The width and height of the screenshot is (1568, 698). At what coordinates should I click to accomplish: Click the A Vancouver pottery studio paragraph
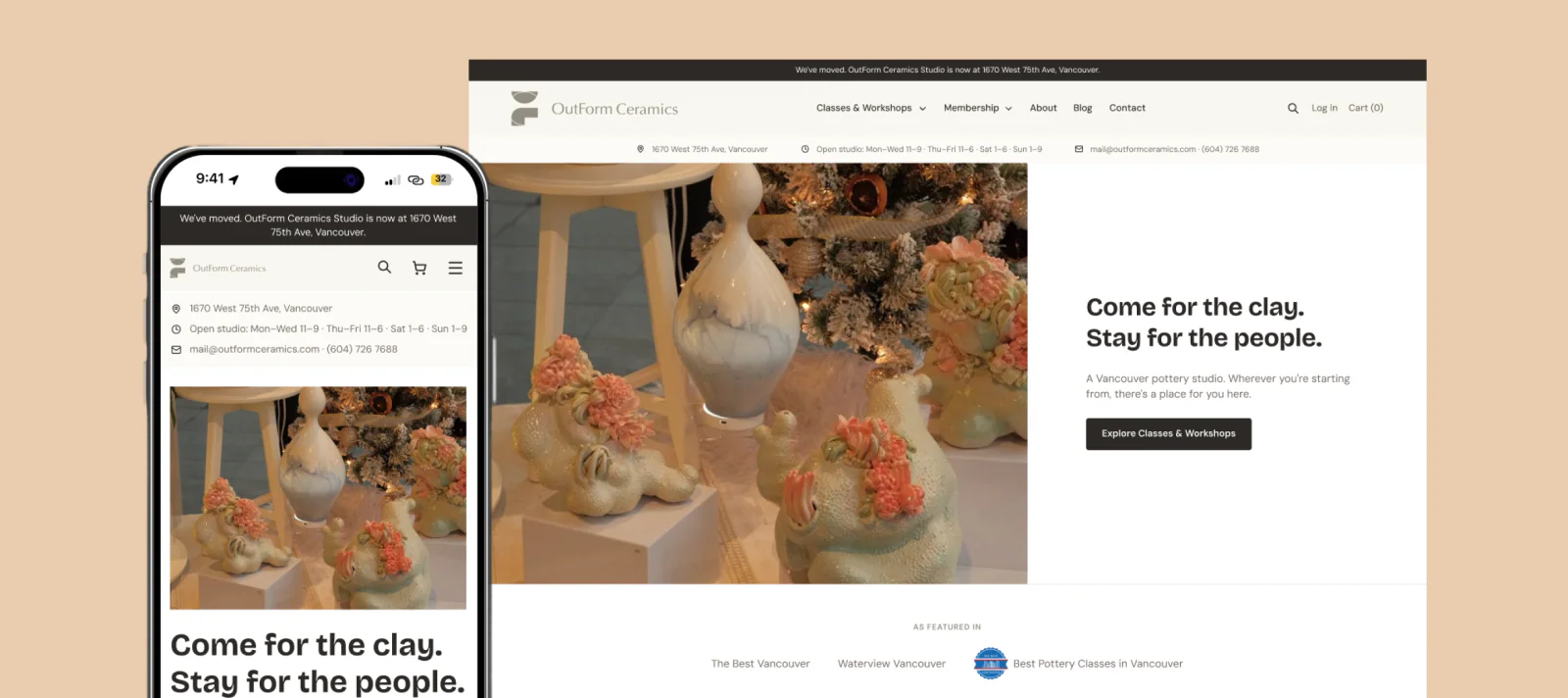coord(1217,386)
